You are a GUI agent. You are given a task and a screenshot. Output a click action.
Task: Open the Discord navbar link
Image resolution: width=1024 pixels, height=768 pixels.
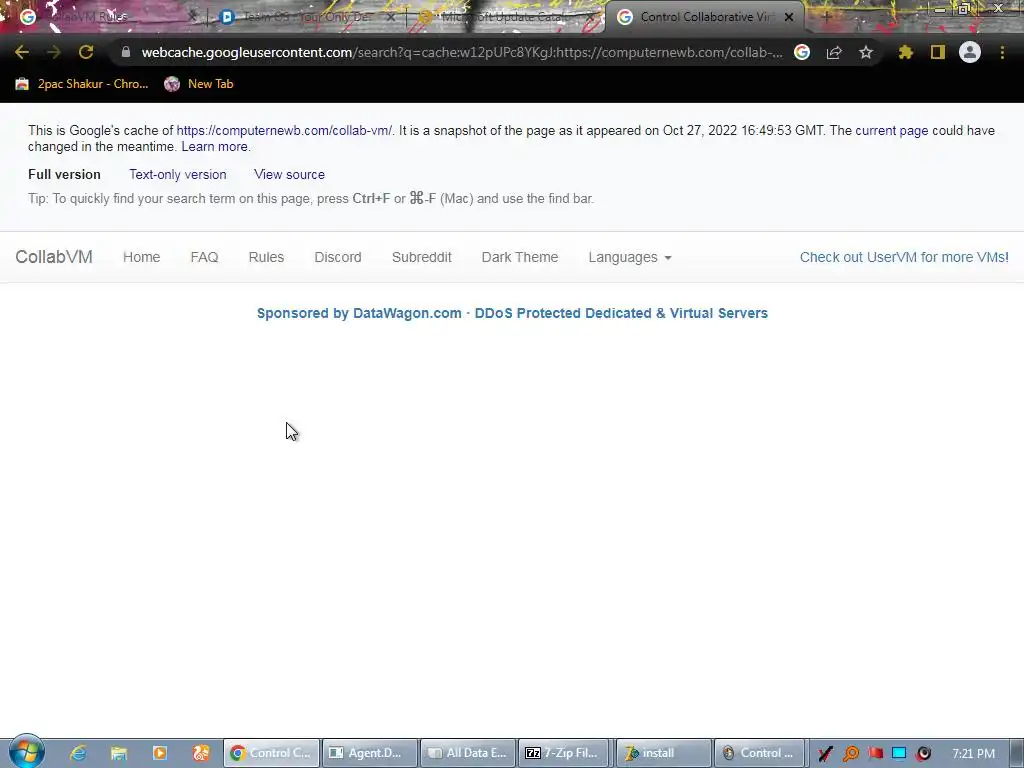[x=338, y=257]
